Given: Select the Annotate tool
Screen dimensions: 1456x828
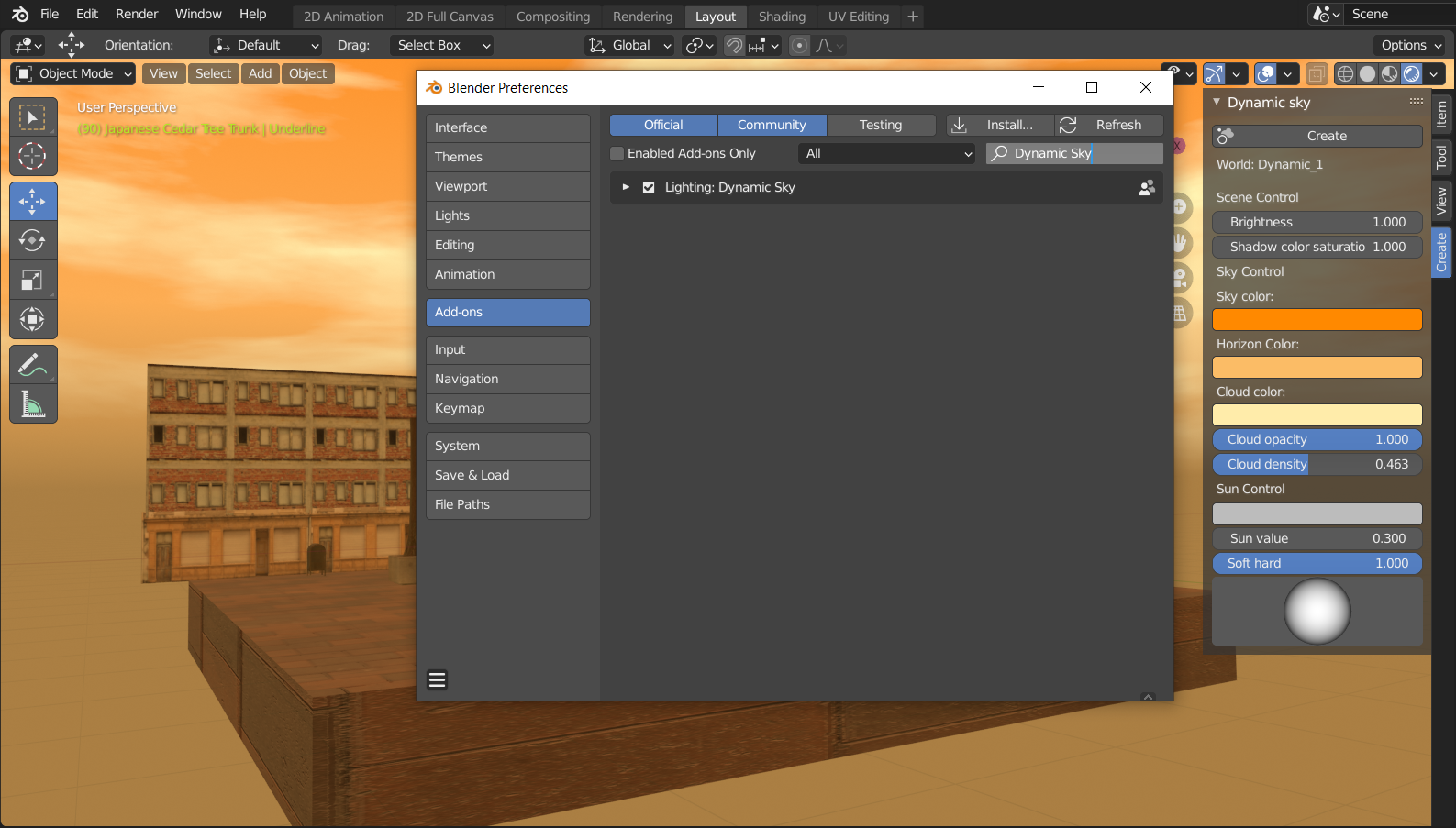Looking at the screenshot, I should click(x=33, y=365).
